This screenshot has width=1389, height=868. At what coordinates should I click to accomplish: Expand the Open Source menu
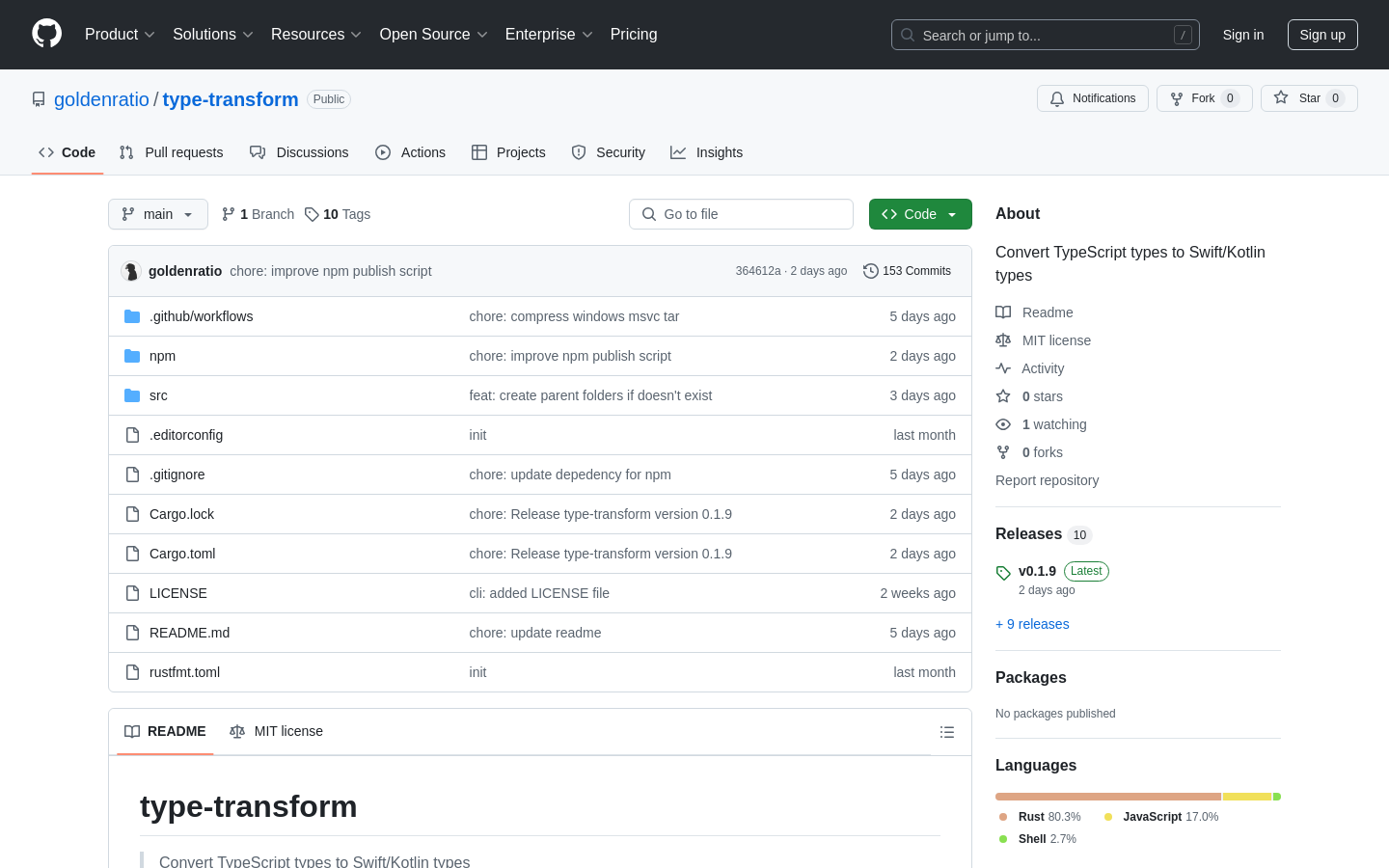click(x=434, y=35)
